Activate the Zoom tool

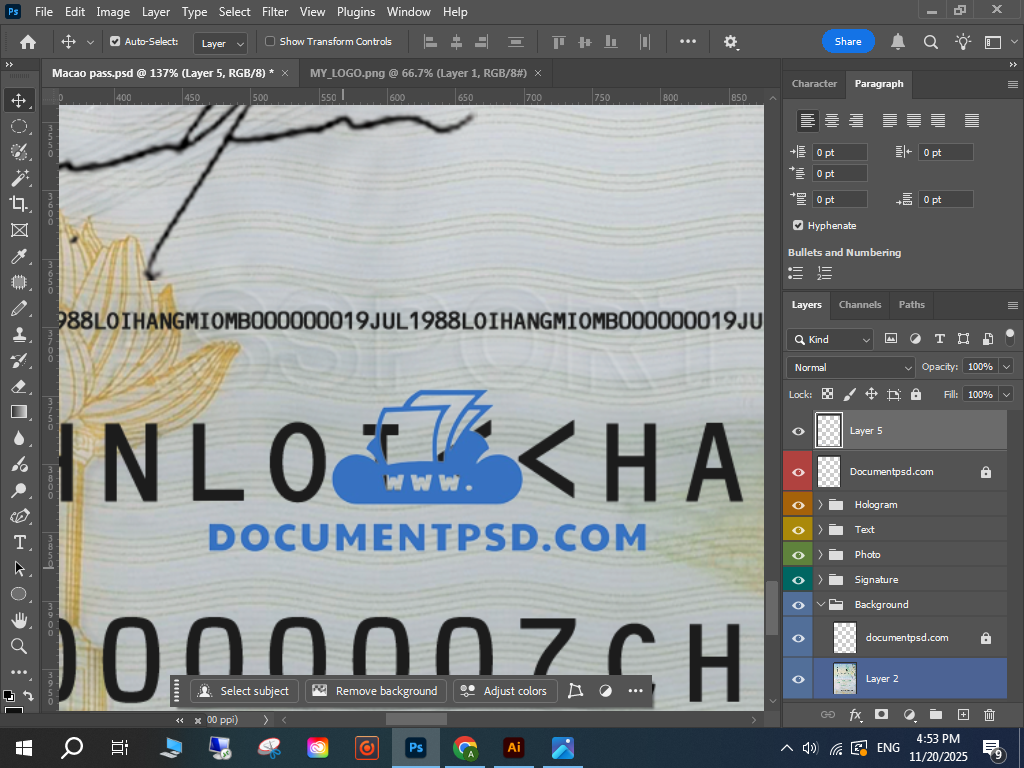click(x=19, y=646)
